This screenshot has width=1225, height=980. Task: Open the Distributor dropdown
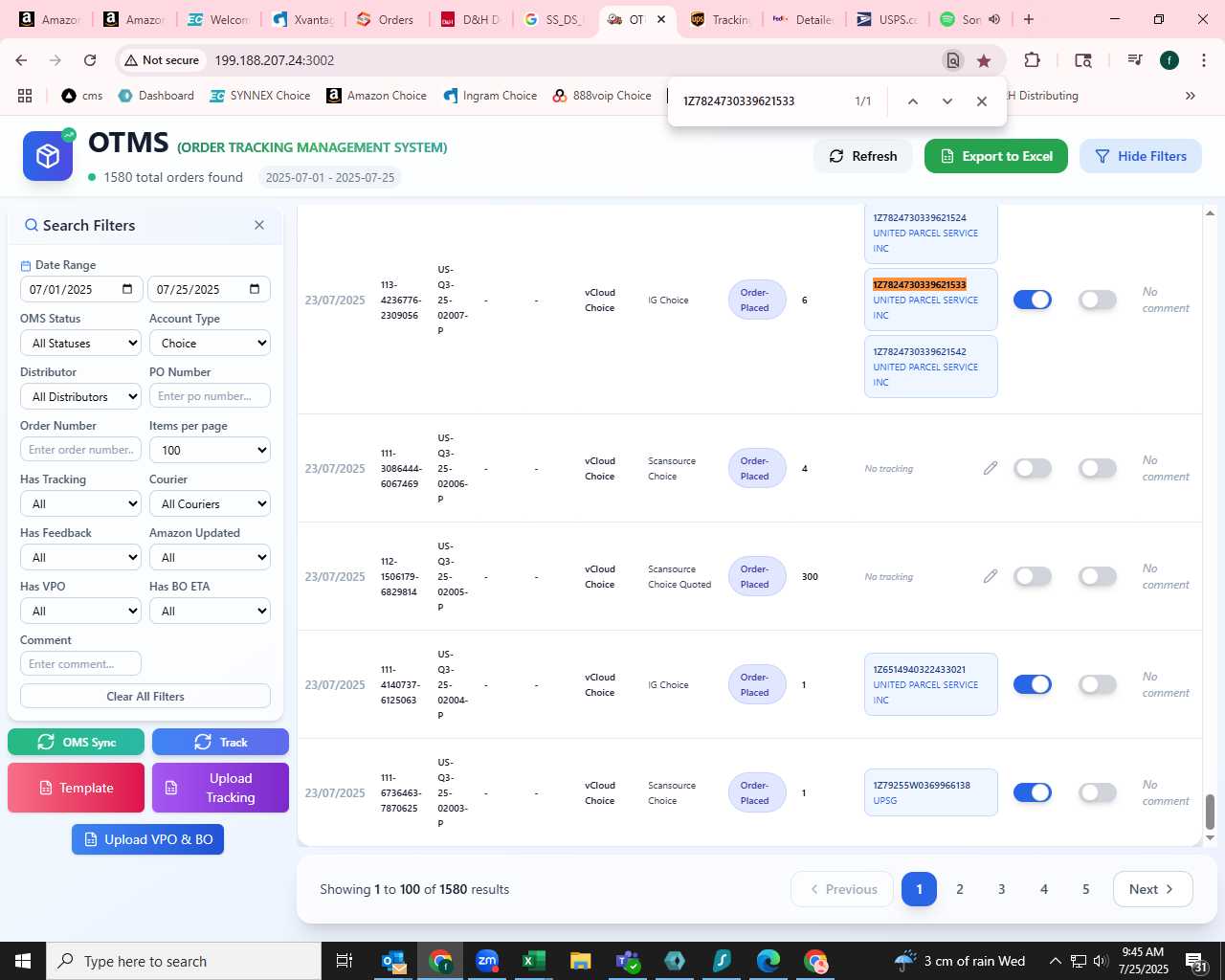point(80,396)
